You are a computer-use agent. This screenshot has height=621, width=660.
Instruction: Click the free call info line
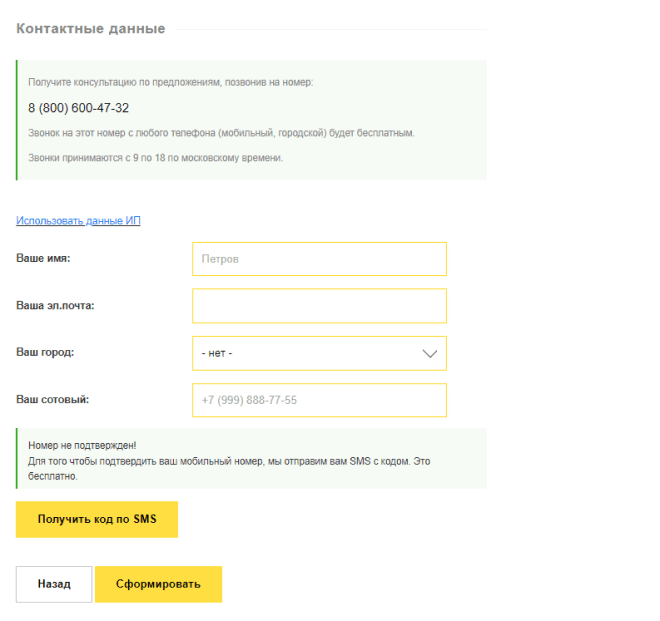(220, 132)
